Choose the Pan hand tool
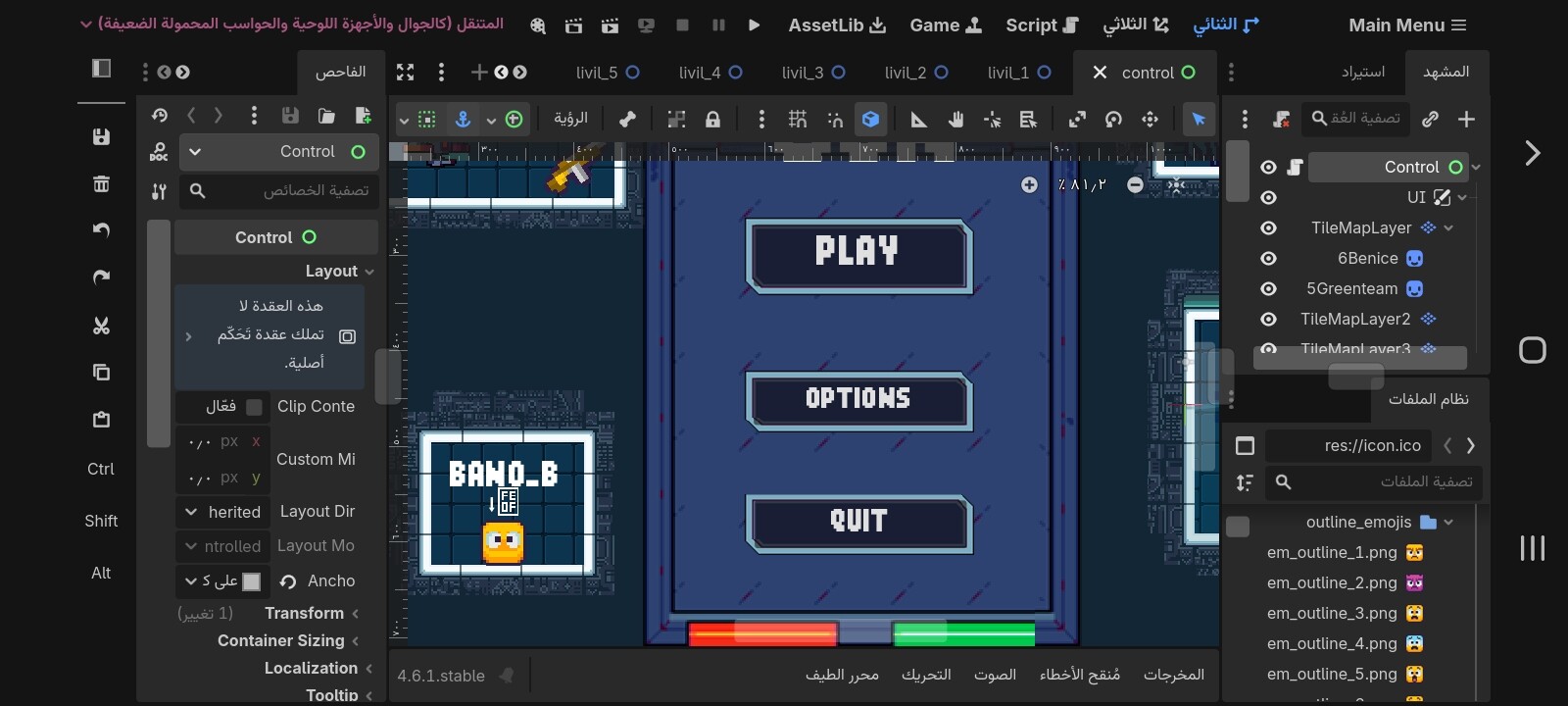 pyautogui.click(x=955, y=120)
